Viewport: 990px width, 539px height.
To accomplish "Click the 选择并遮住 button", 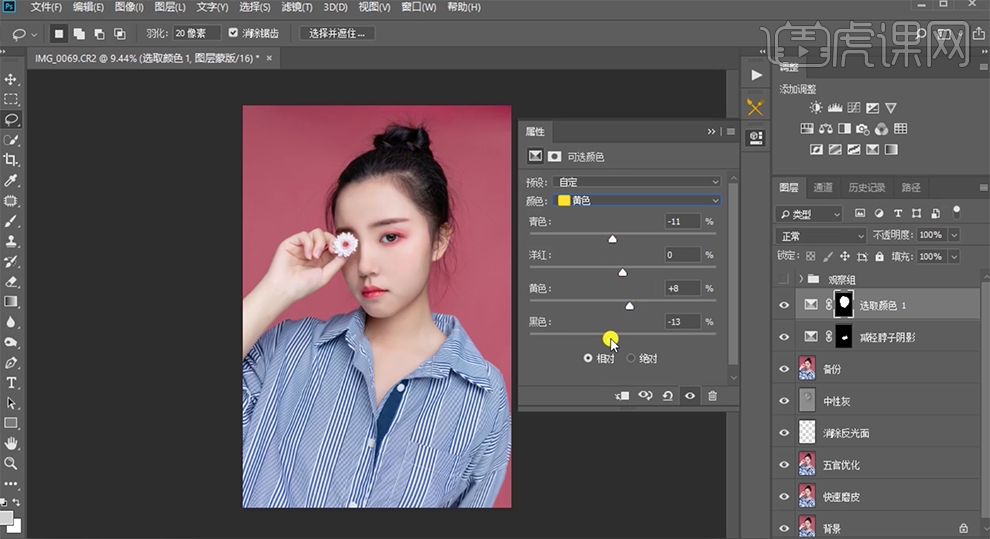I will pos(337,33).
